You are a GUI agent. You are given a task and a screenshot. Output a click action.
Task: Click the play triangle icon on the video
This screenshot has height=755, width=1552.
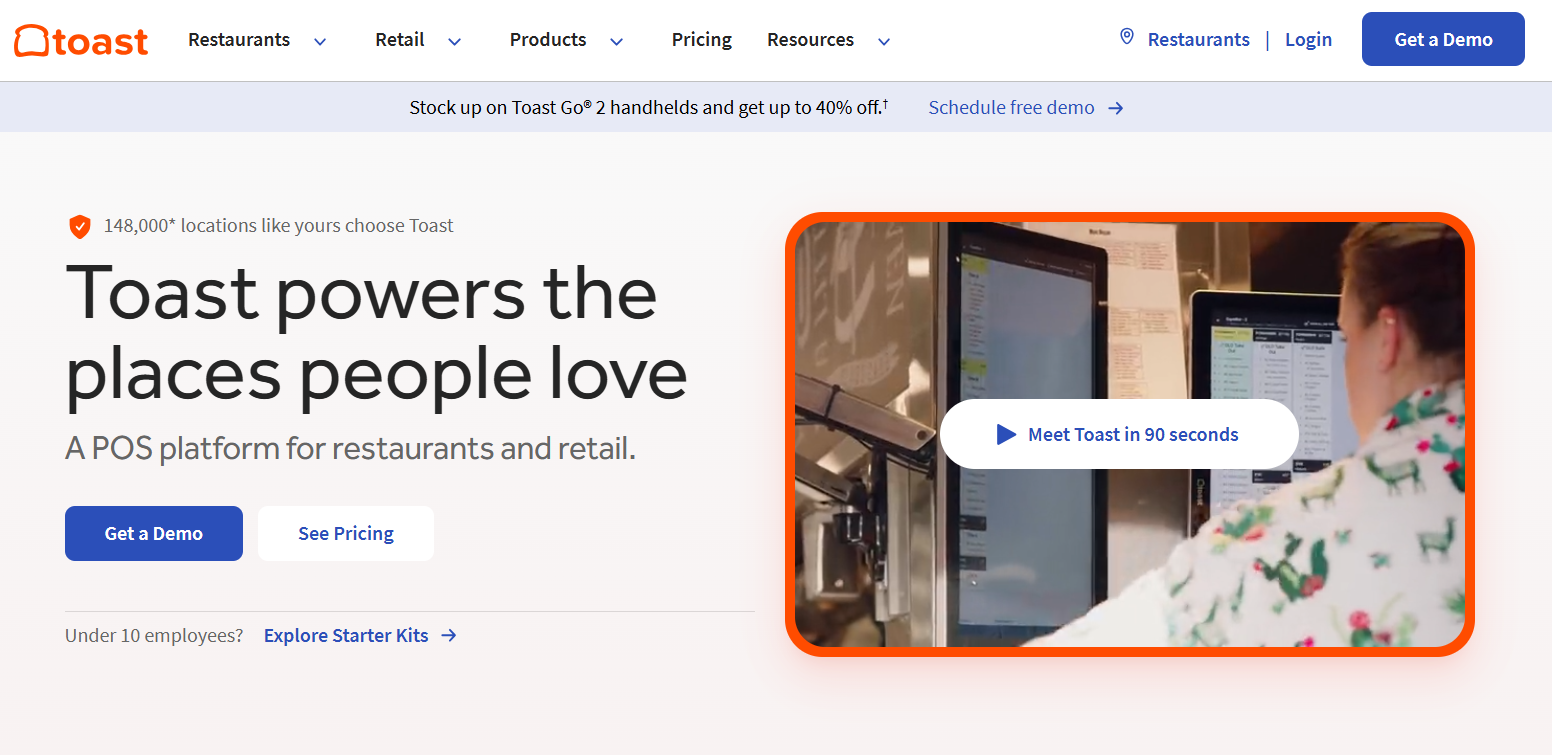pos(1006,434)
